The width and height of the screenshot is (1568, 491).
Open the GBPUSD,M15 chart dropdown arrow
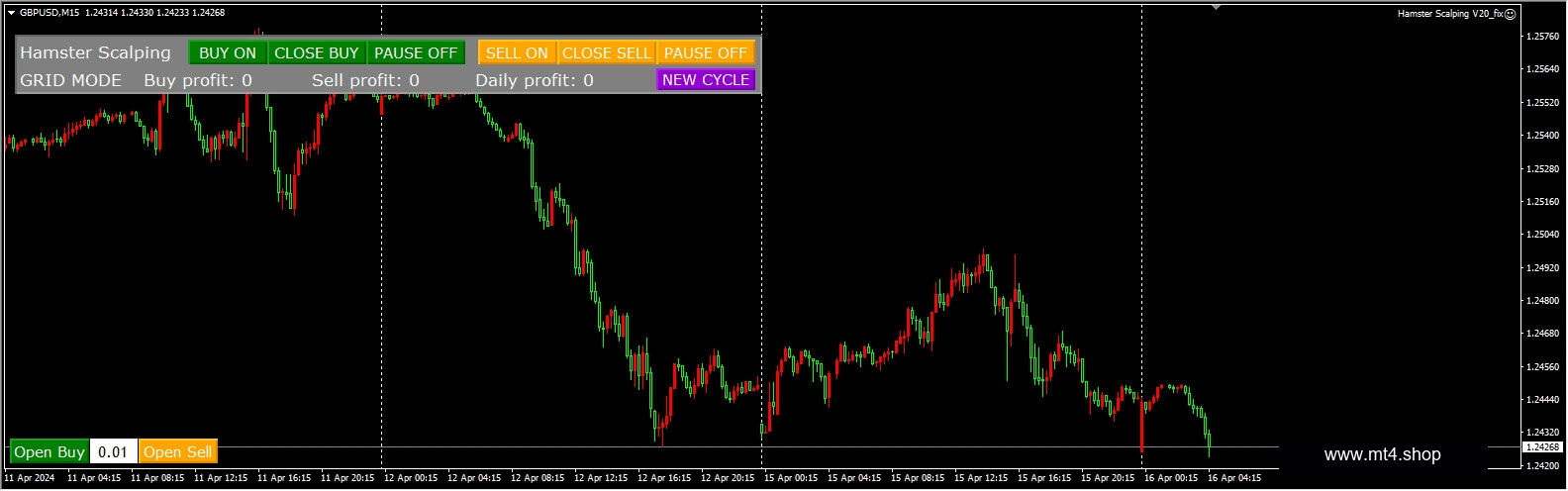point(11,13)
